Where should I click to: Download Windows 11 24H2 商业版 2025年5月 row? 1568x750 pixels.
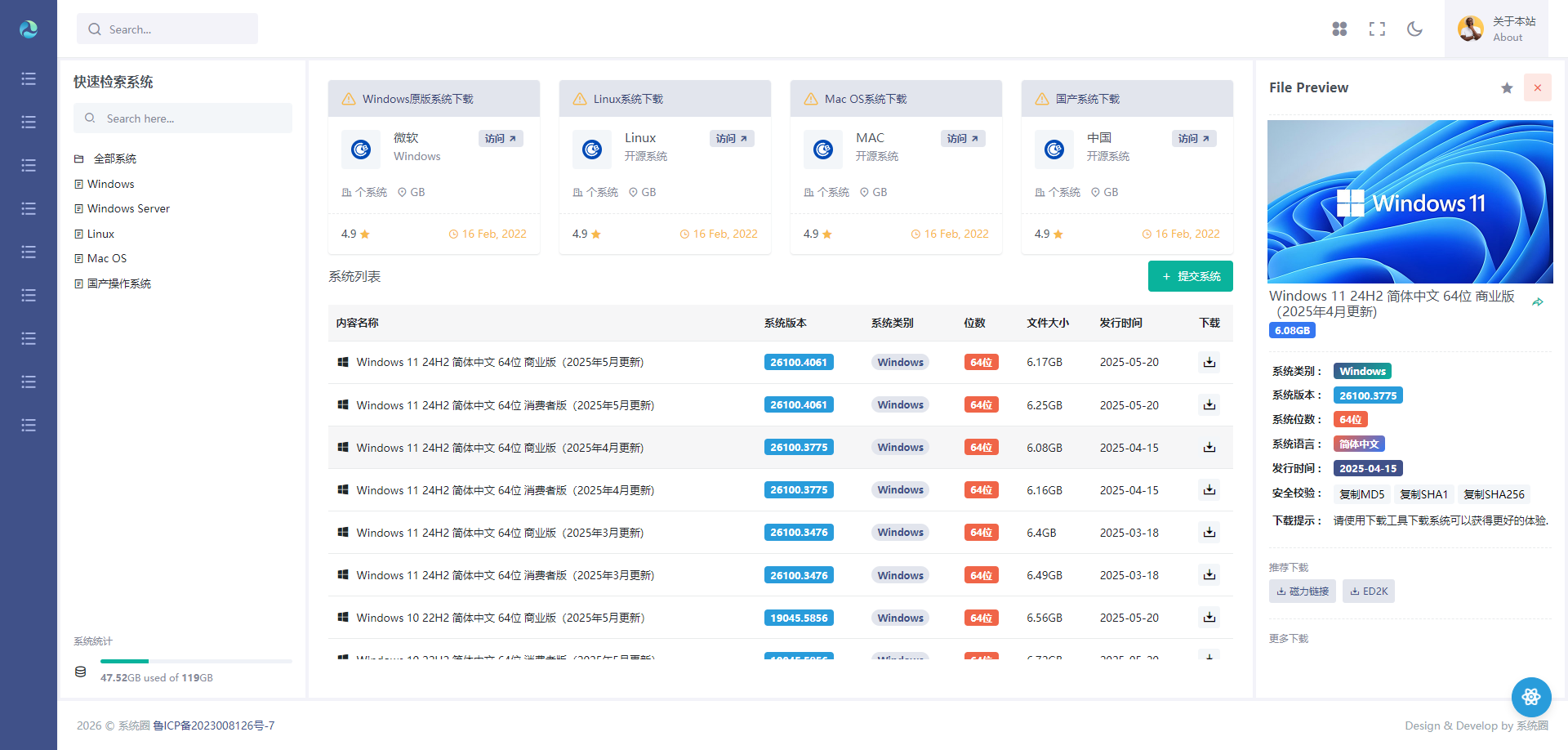click(x=1209, y=362)
